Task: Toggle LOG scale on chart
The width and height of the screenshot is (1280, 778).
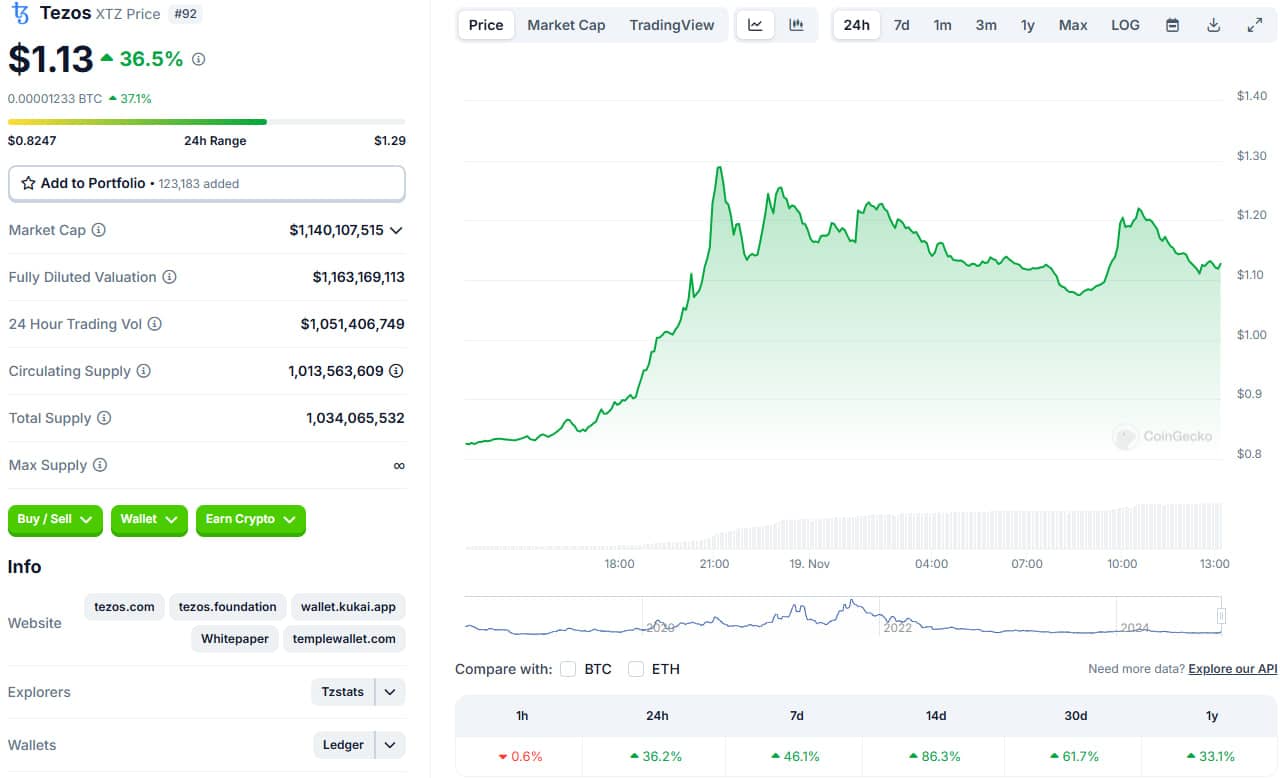Action: click(1125, 25)
